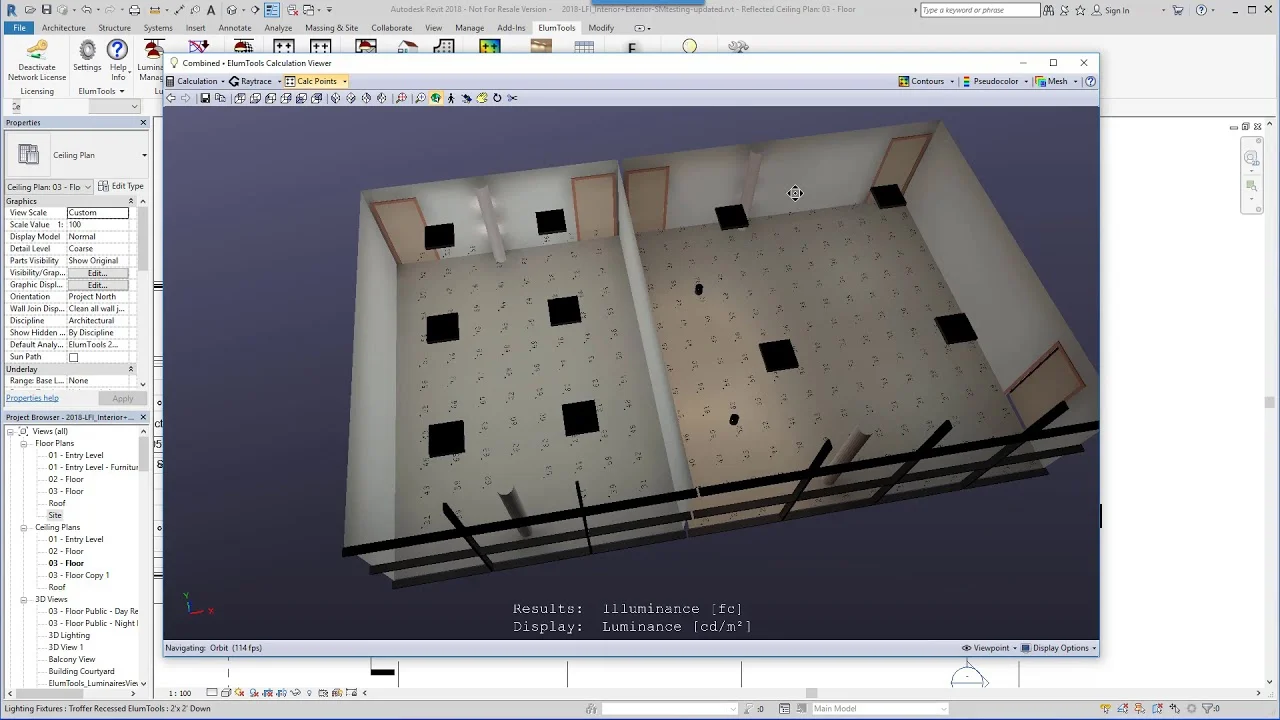Click the 1 : 100 view scale control

pyautogui.click(x=180, y=693)
